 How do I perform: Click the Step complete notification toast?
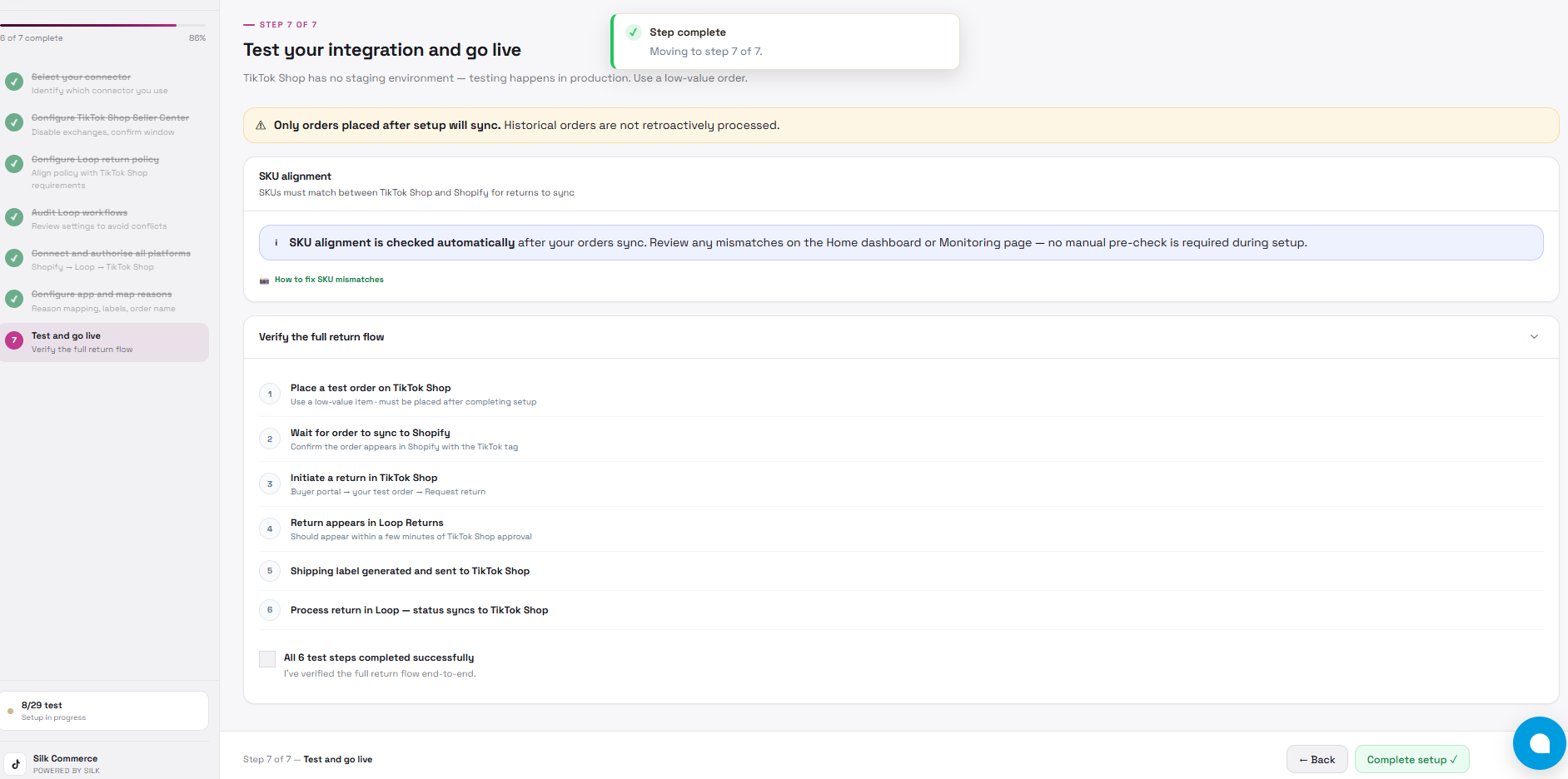point(785,42)
